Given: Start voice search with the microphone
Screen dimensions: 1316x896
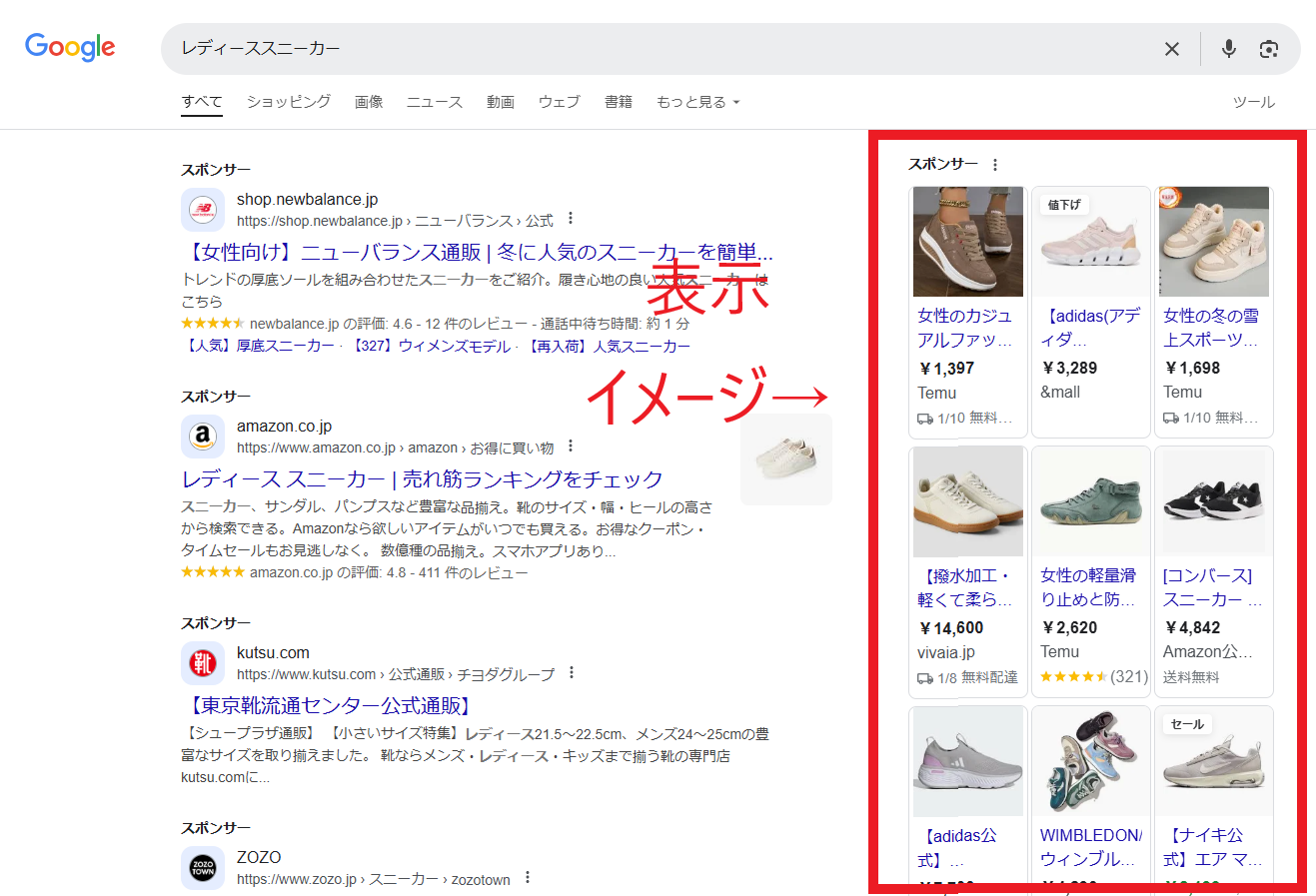Looking at the screenshot, I should pyautogui.click(x=1229, y=49).
